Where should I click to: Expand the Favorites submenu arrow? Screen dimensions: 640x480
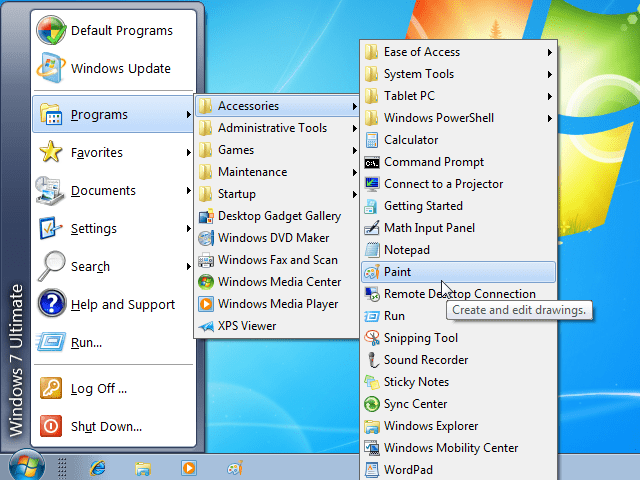[x=188, y=153]
